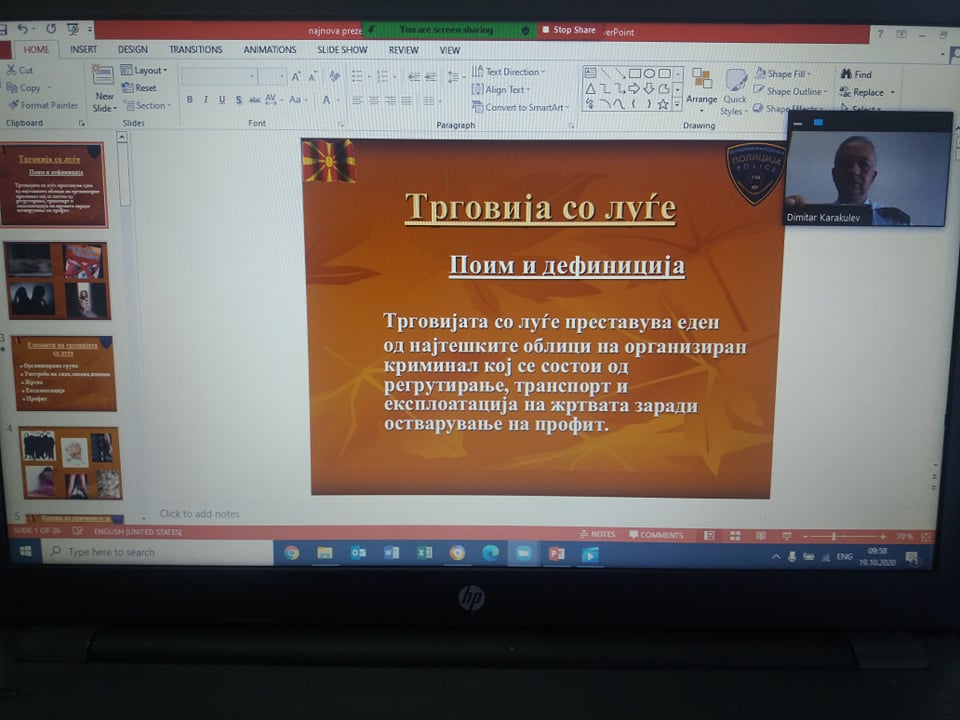Open PowerPoint from the taskbar
Viewport: 960px width, 720px height.
pyautogui.click(x=557, y=554)
